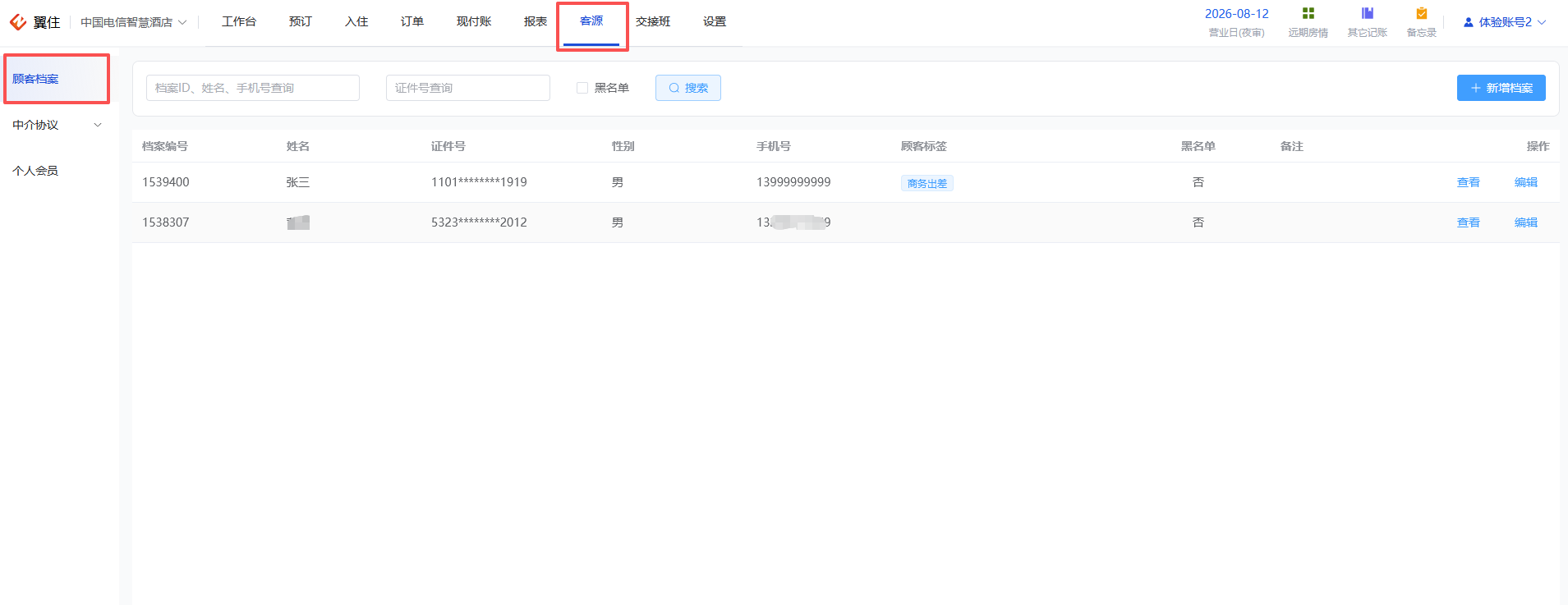This screenshot has height=605, width=1568.
Task: Click 查看 for record 1538307
Action: click(1469, 222)
